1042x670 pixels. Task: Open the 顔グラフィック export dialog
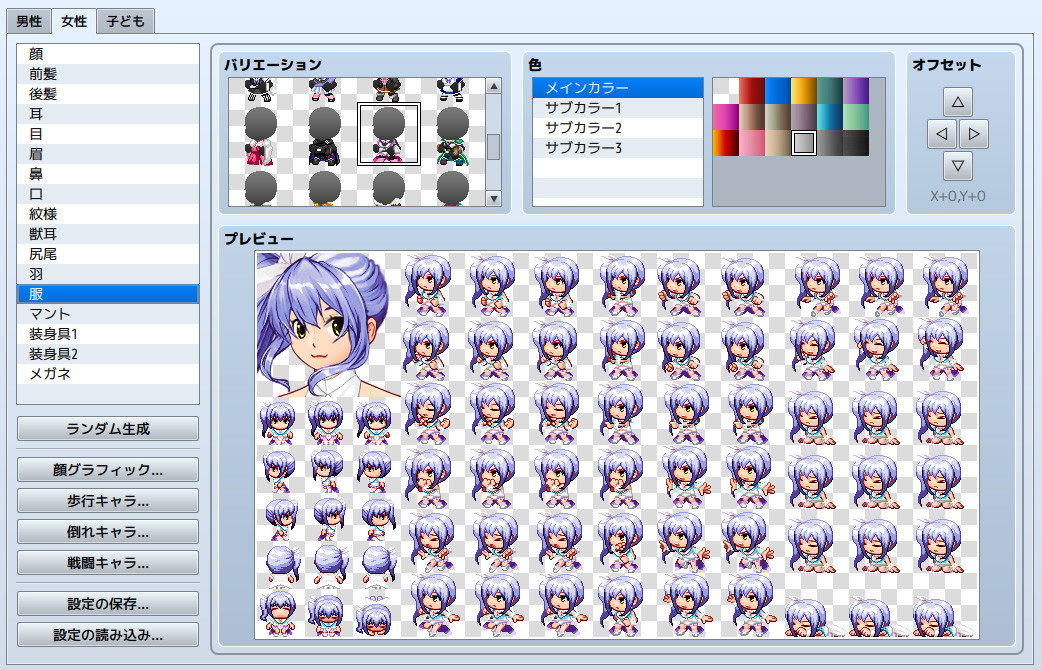(107, 469)
